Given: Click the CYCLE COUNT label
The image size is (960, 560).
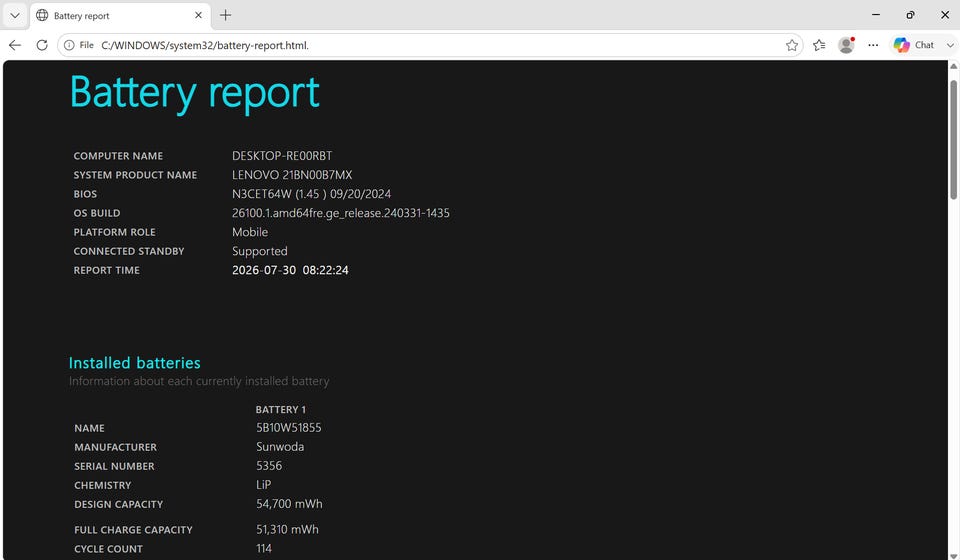Looking at the screenshot, I should pyautogui.click(x=108, y=549).
